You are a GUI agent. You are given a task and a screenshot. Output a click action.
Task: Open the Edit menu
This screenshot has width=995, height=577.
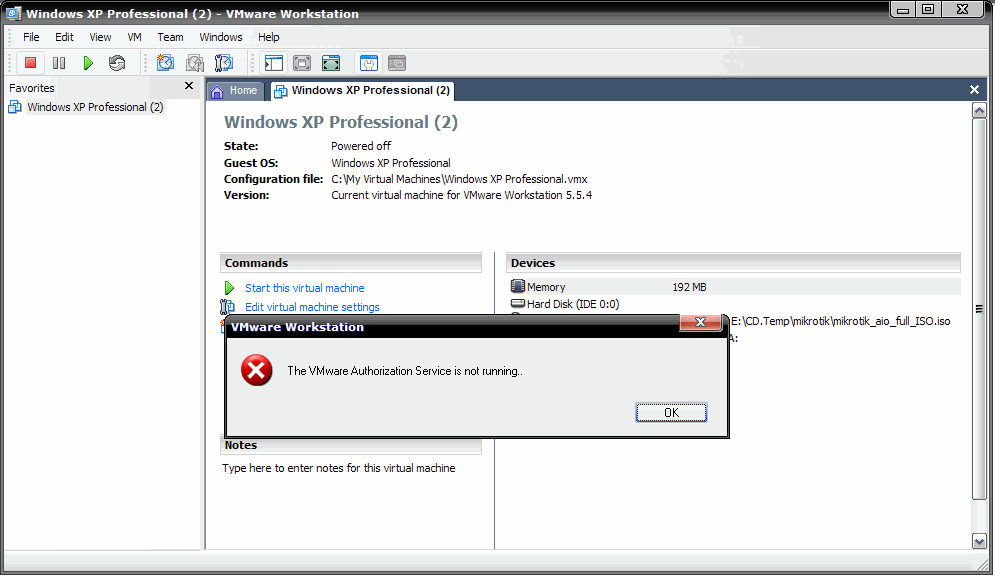pyautogui.click(x=64, y=37)
